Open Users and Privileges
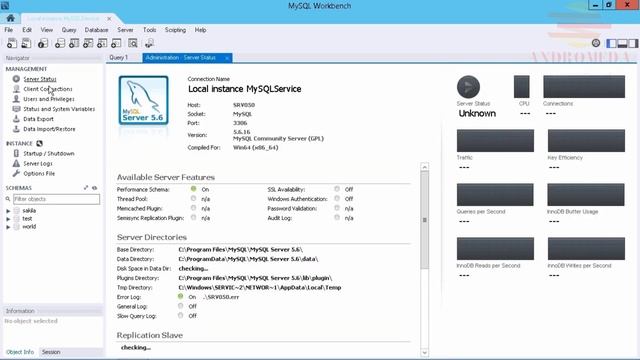The image size is (640, 360). [x=49, y=99]
